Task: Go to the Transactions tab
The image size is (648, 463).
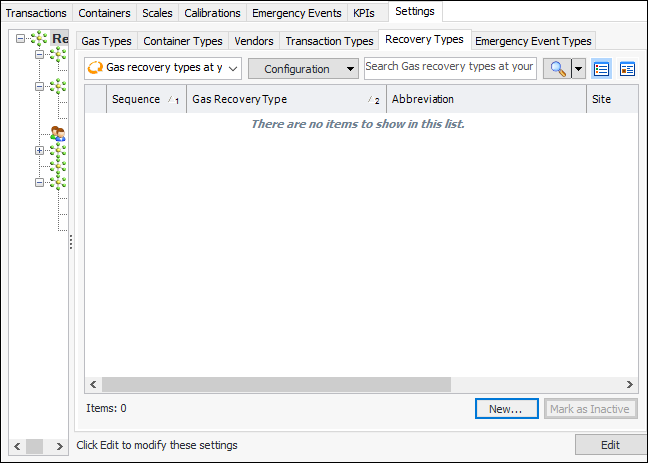Action: pyautogui.click(x=36, y=13)
